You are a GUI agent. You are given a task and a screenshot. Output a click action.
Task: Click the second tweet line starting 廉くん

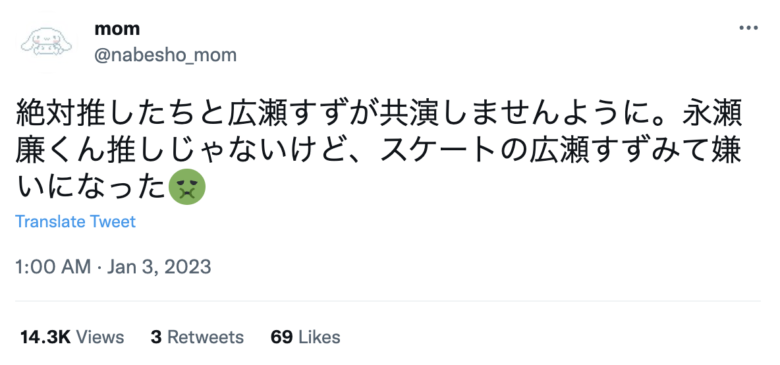[x=379, y=152]
